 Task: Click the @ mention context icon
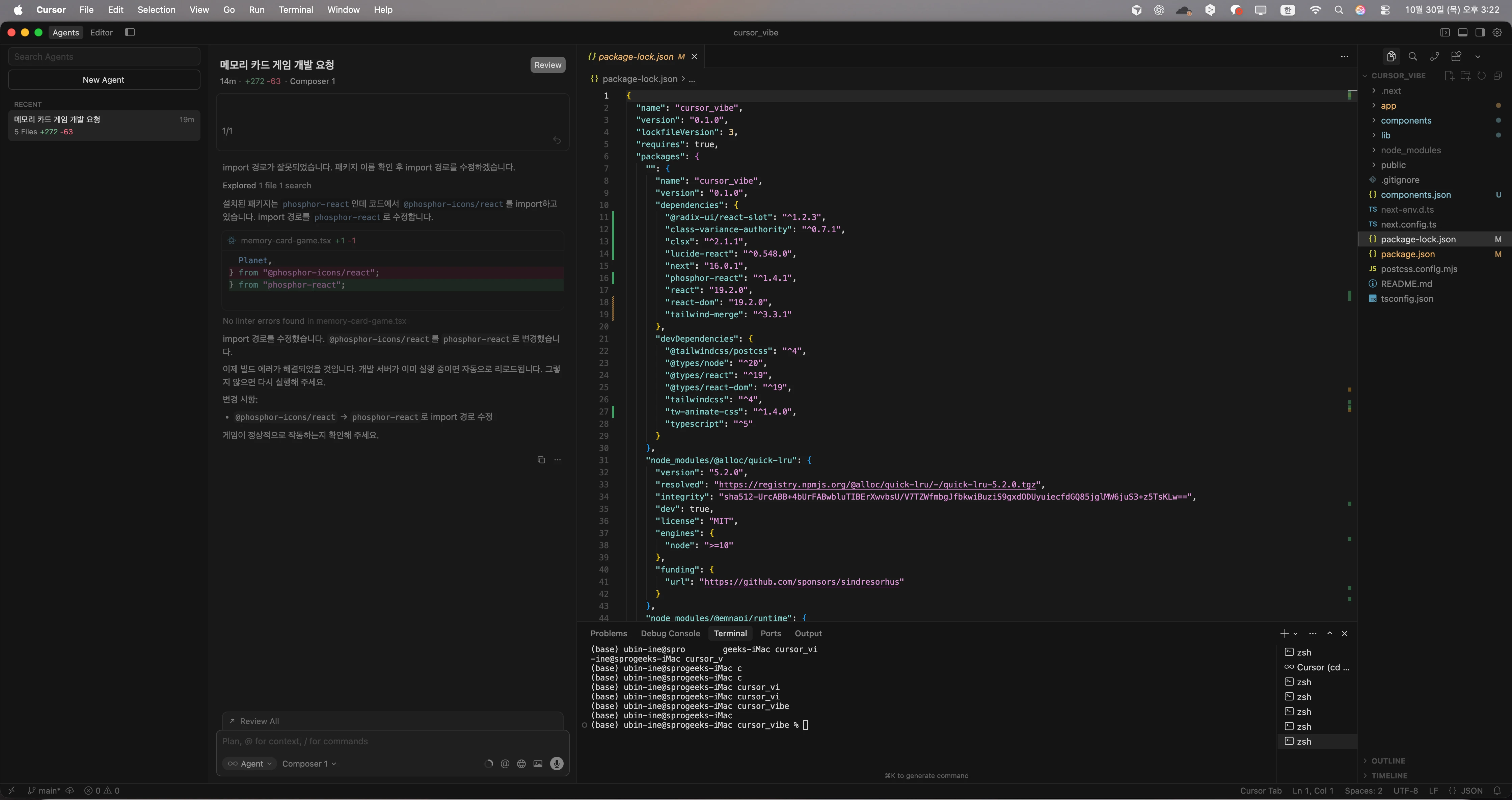(505, 764)
